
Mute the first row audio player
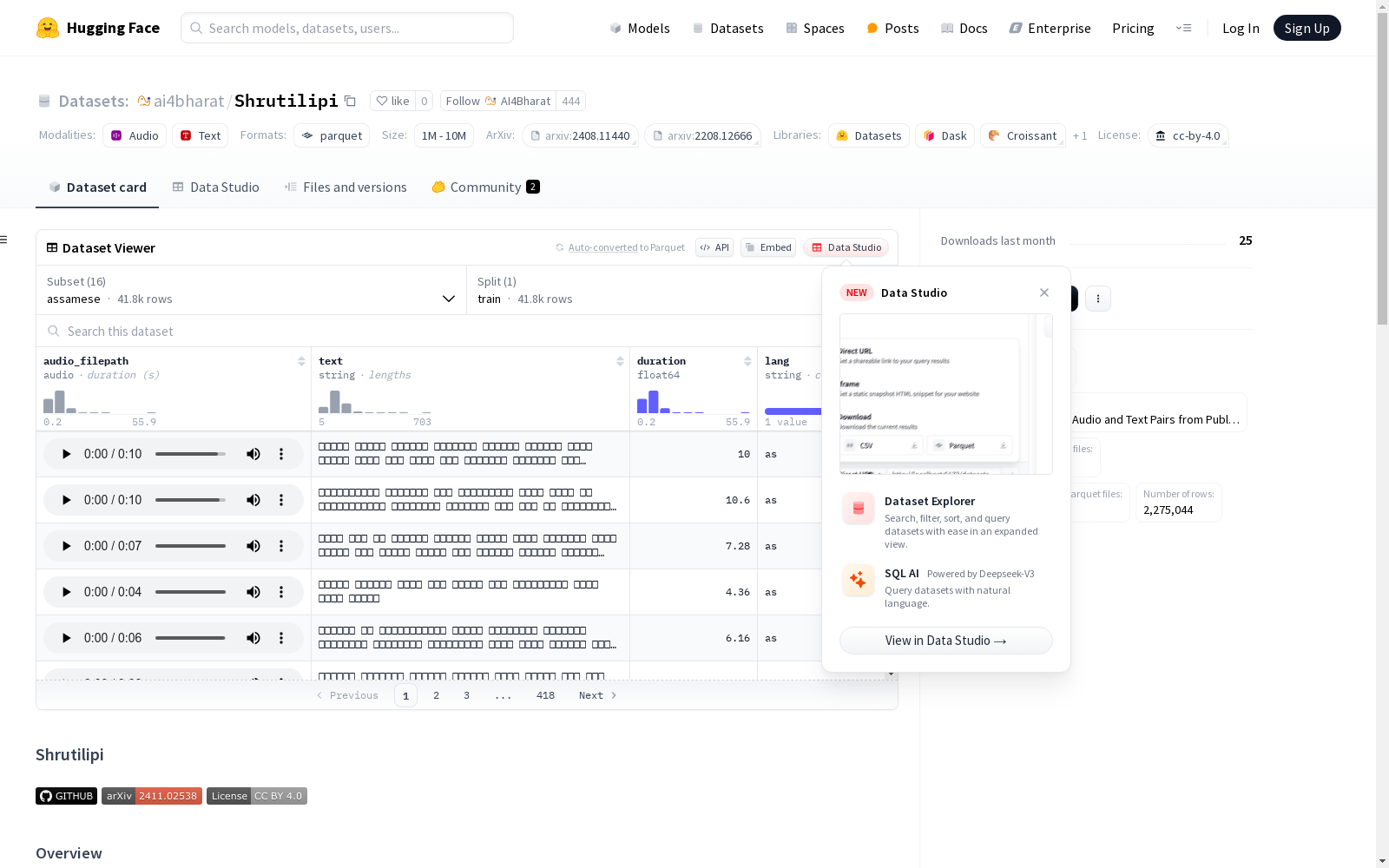click(253, 454)
